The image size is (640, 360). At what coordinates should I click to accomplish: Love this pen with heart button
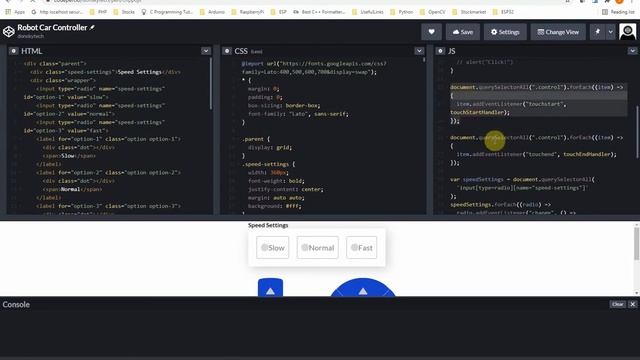(x=431, y=32)
